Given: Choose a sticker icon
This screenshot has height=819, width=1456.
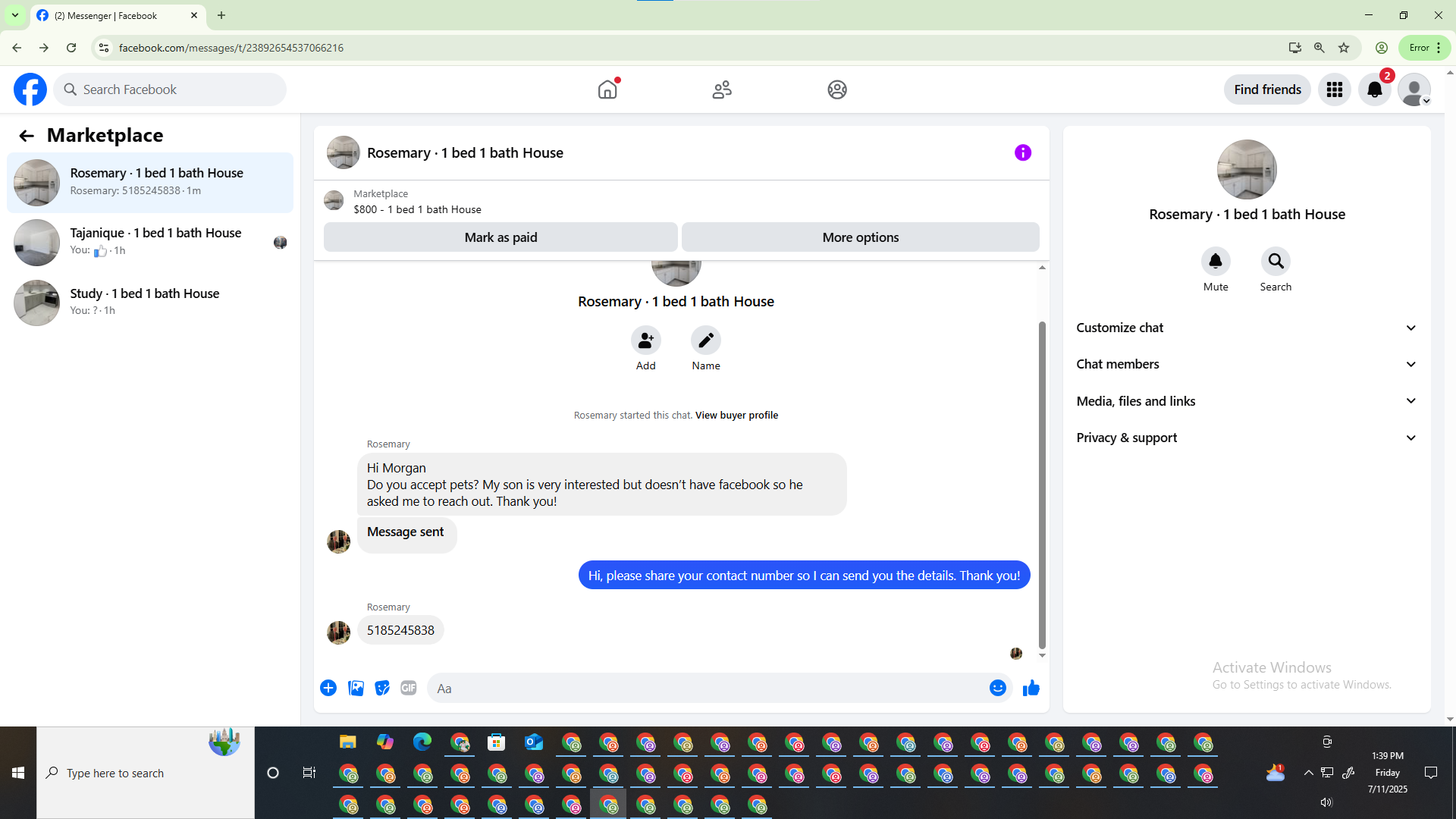Looking at the screenshot, I should [x=382, y=688].
